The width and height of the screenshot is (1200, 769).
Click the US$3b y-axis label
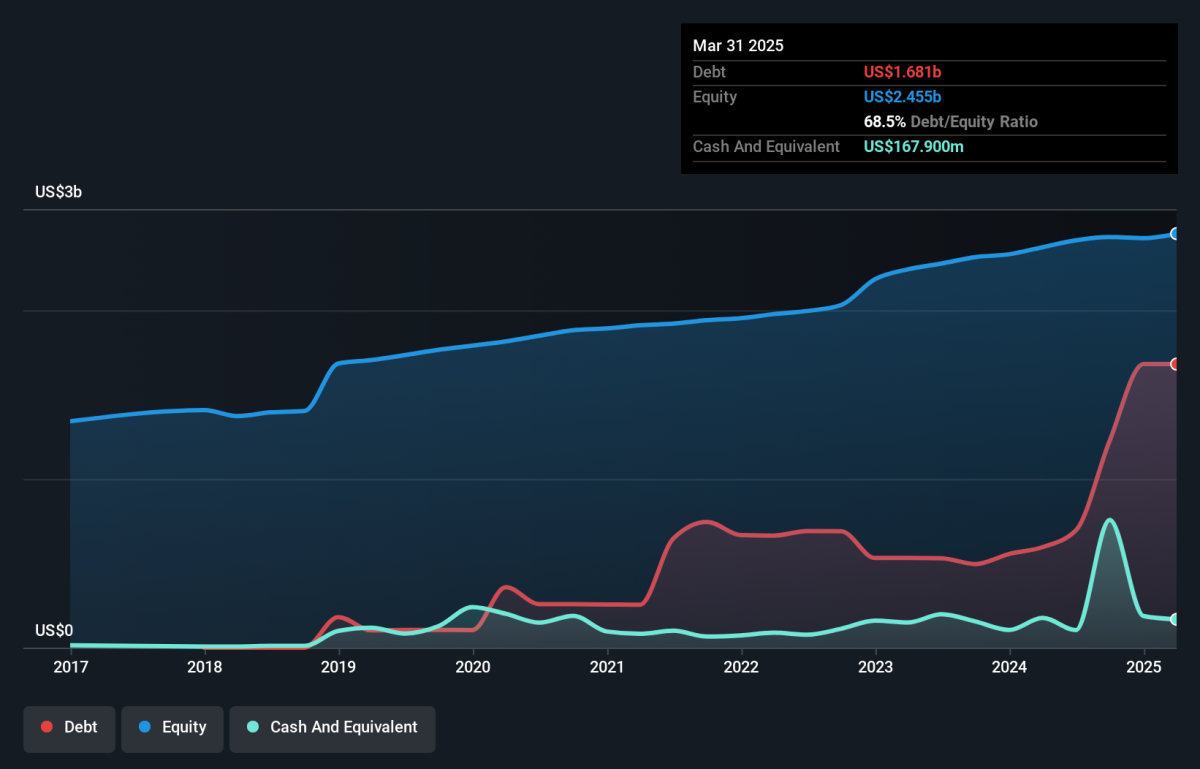pyautogui.click(x=58, y=192)
